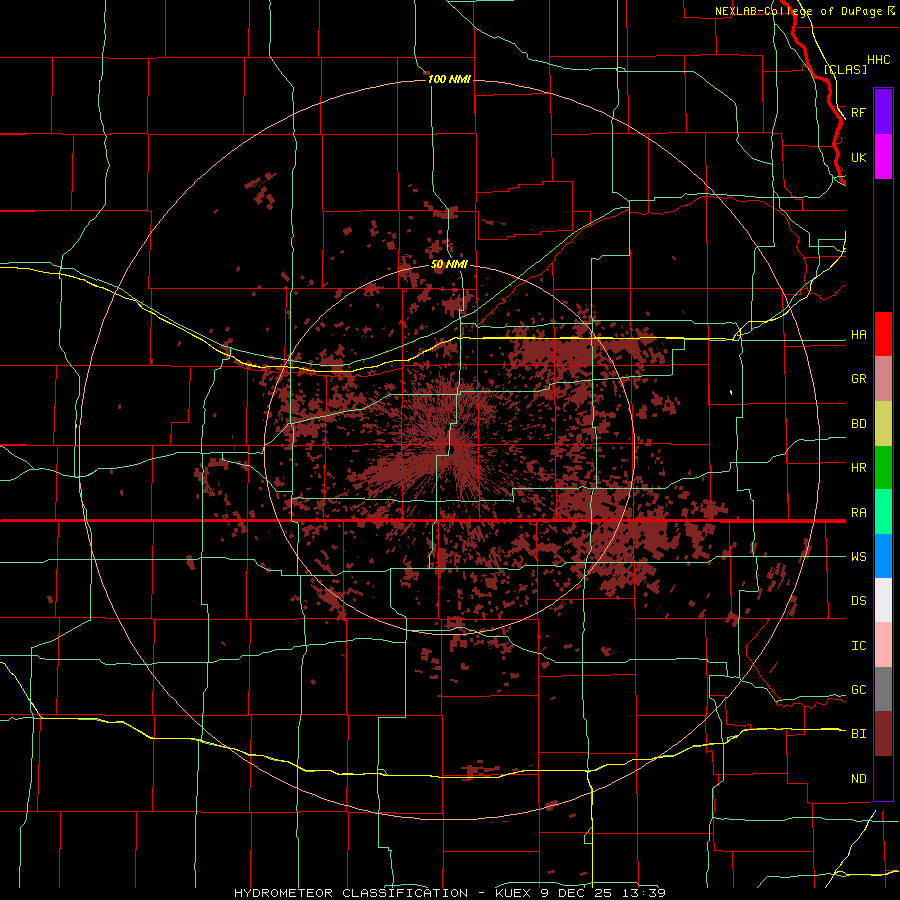Image resolution: width=900 pixels, height=900 pixels.
Task: Click the RF legend label
Action: tap(859, 112)
